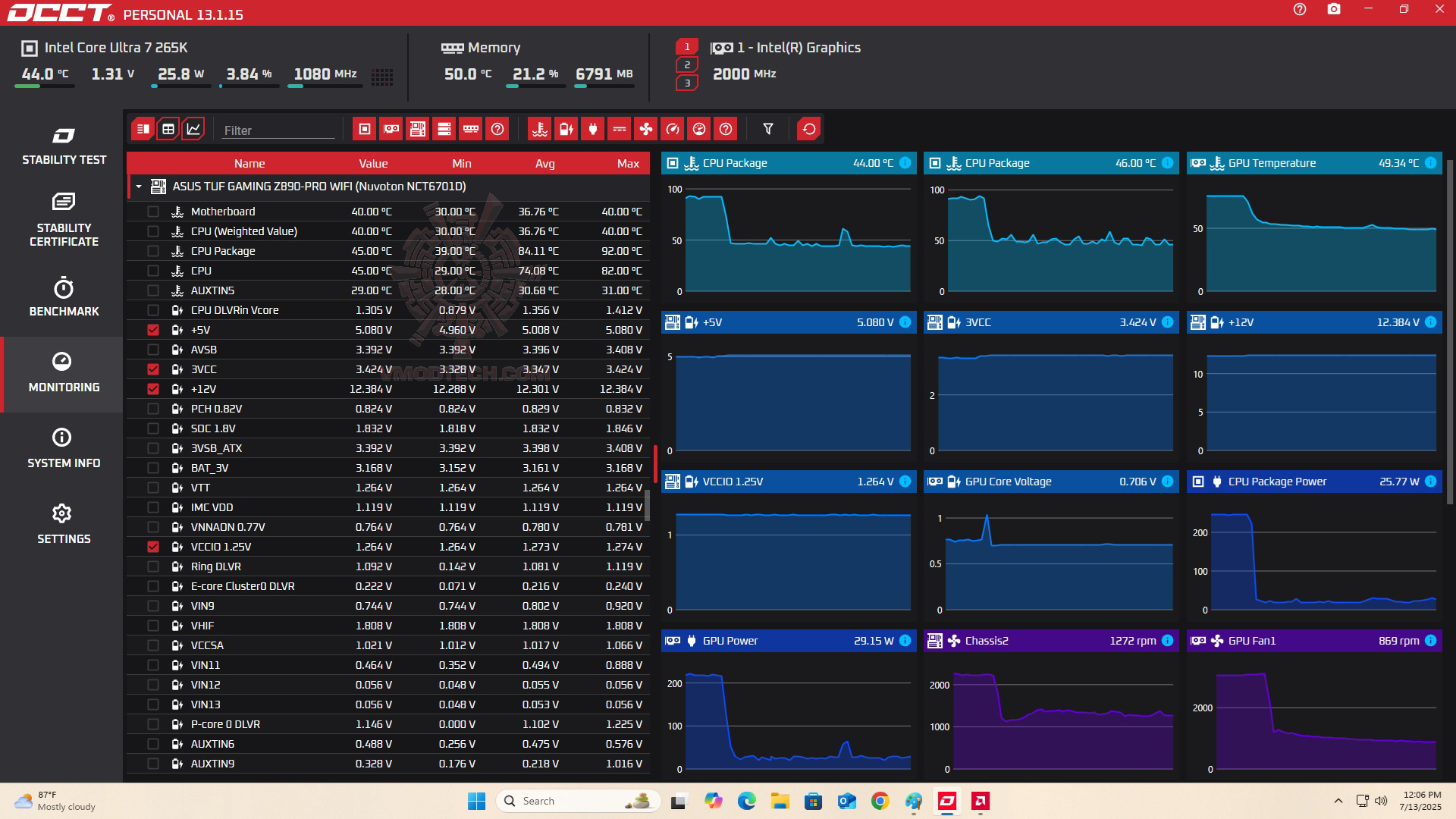Toggle the power plug sensor filter
The width and height of the screenshot is (1456, 819).
[592, 129]
